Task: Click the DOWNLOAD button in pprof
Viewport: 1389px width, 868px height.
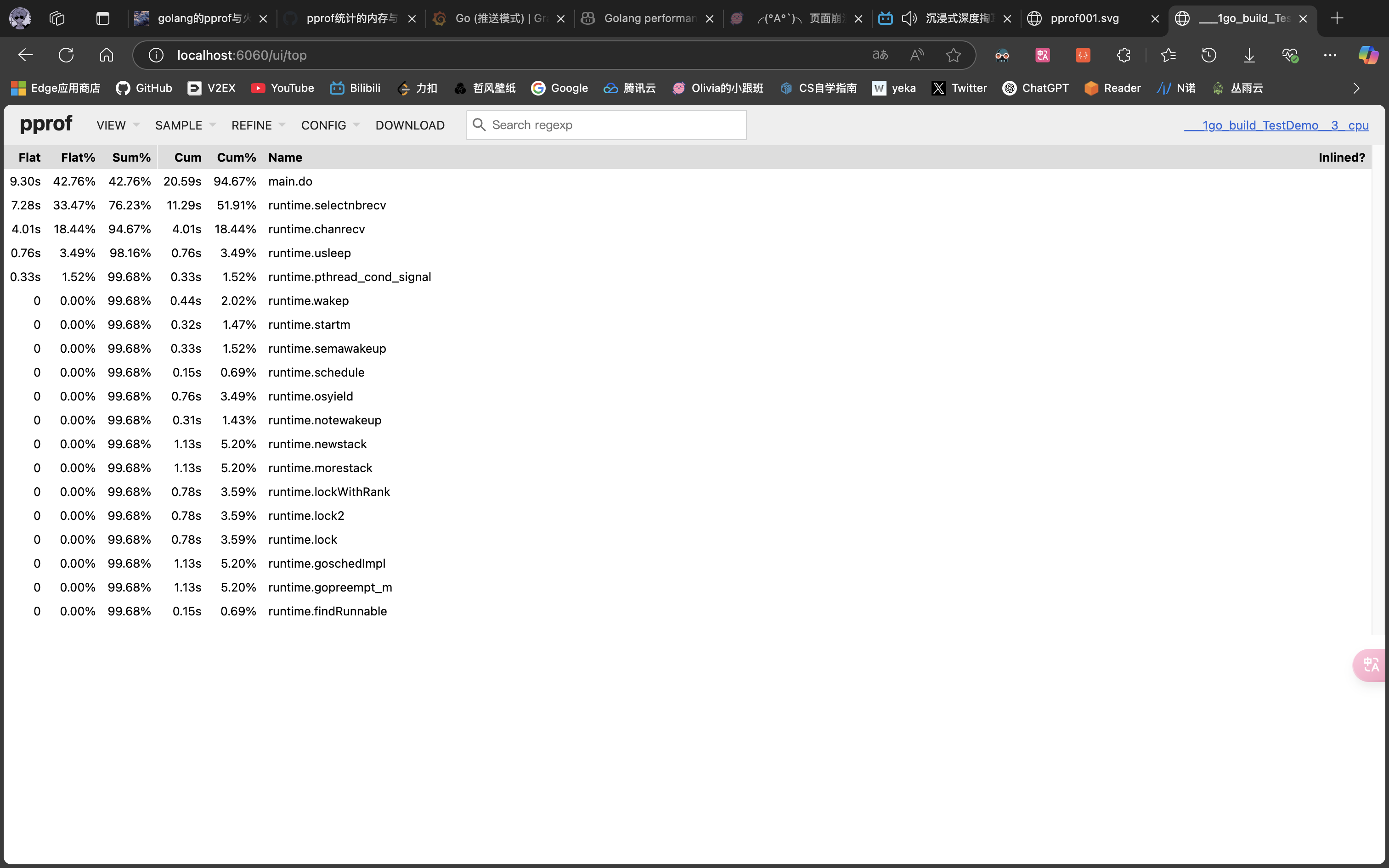Action: coord(410,125)
